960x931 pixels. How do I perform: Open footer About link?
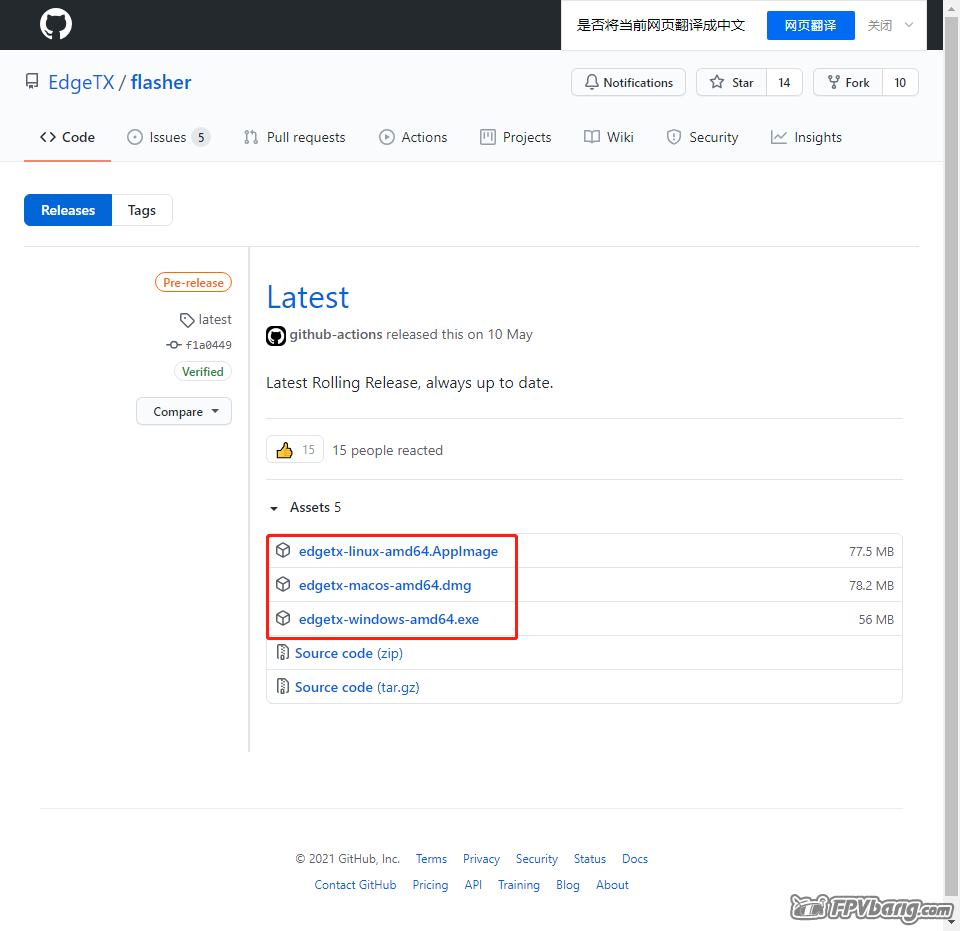pos(612,884)
